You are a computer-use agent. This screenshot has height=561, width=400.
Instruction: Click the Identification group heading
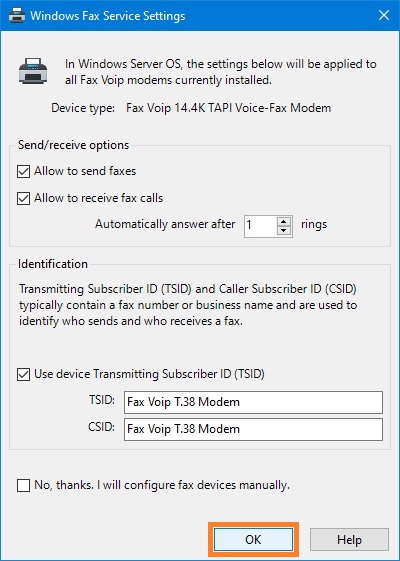(53, 264)
